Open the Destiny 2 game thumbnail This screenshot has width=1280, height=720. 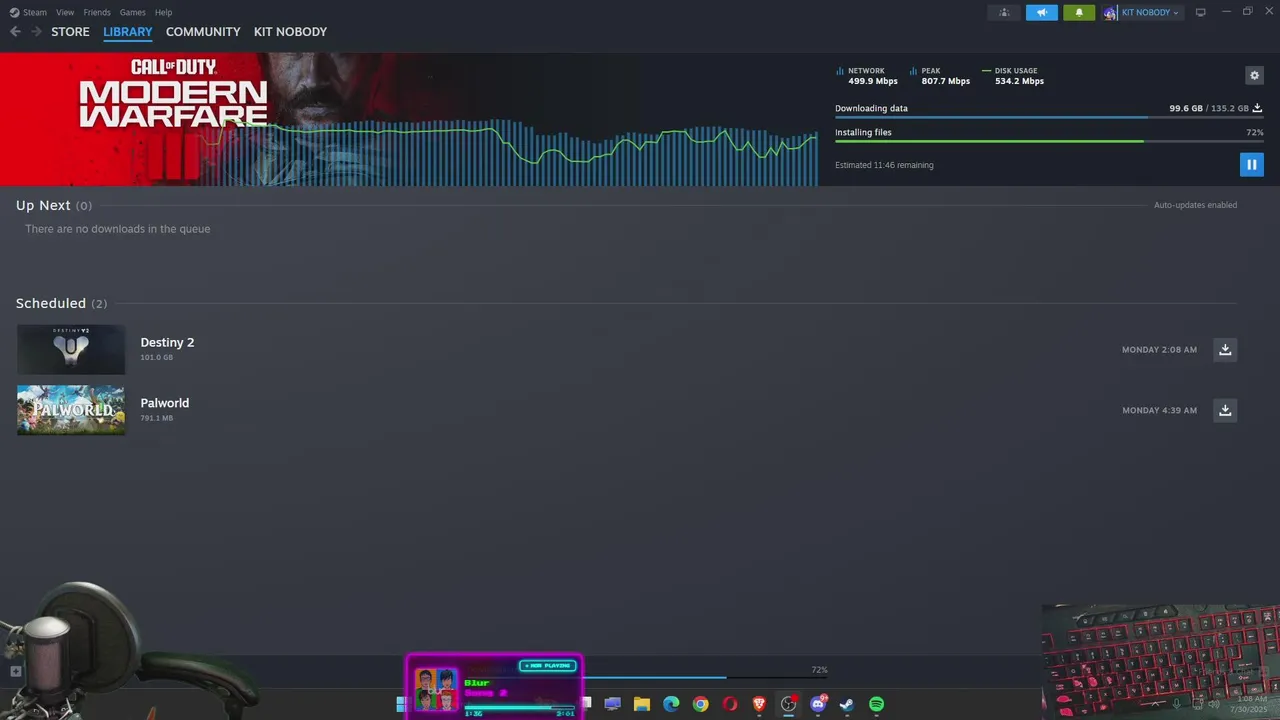(x=71, y=349)
